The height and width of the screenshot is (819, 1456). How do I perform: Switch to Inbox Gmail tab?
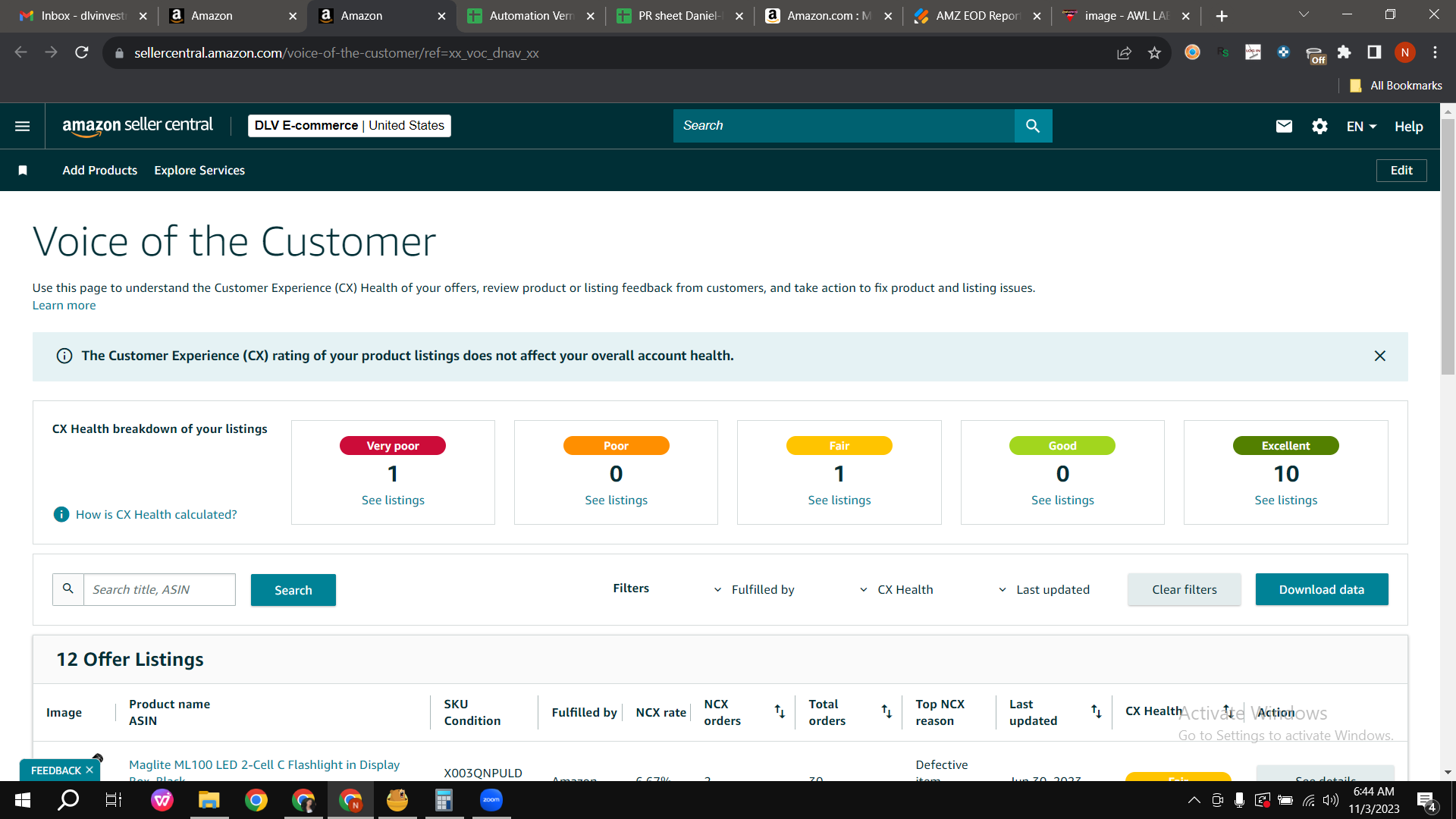coord(83,16)
